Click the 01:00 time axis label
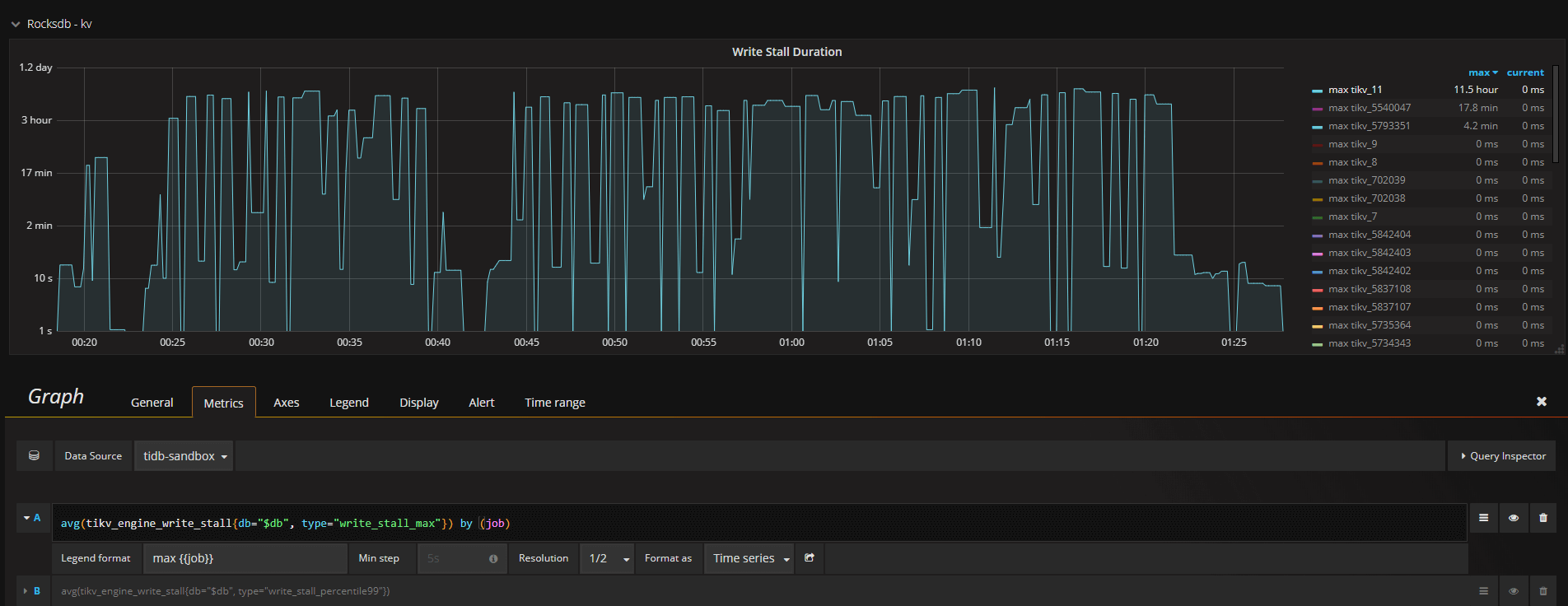1568x606 pixels. (791, 343)
